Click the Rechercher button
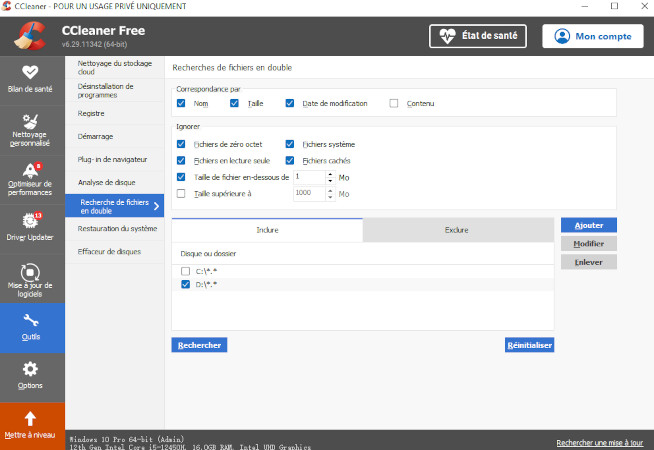654x450 pixels. (x=198, y=345)
